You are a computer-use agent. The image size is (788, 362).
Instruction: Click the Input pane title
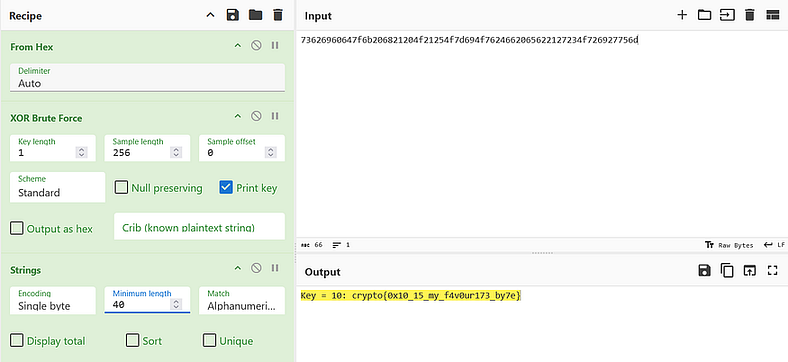[x=318, y=16]
